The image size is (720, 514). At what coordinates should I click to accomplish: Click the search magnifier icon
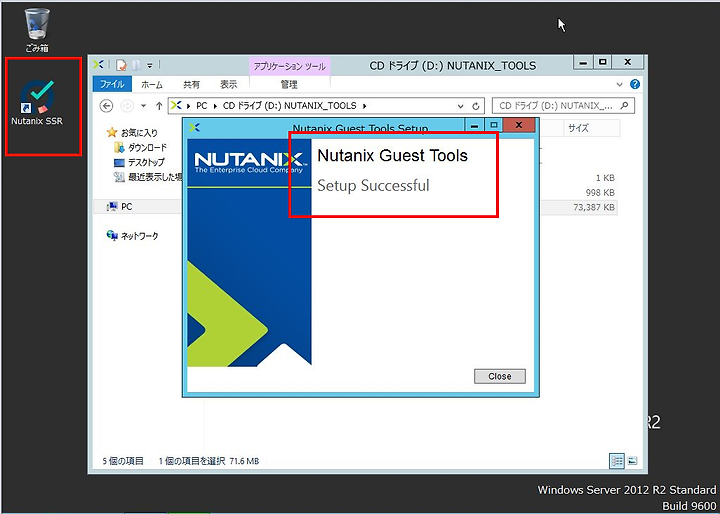pyautogui.click(x=624, y=106)
